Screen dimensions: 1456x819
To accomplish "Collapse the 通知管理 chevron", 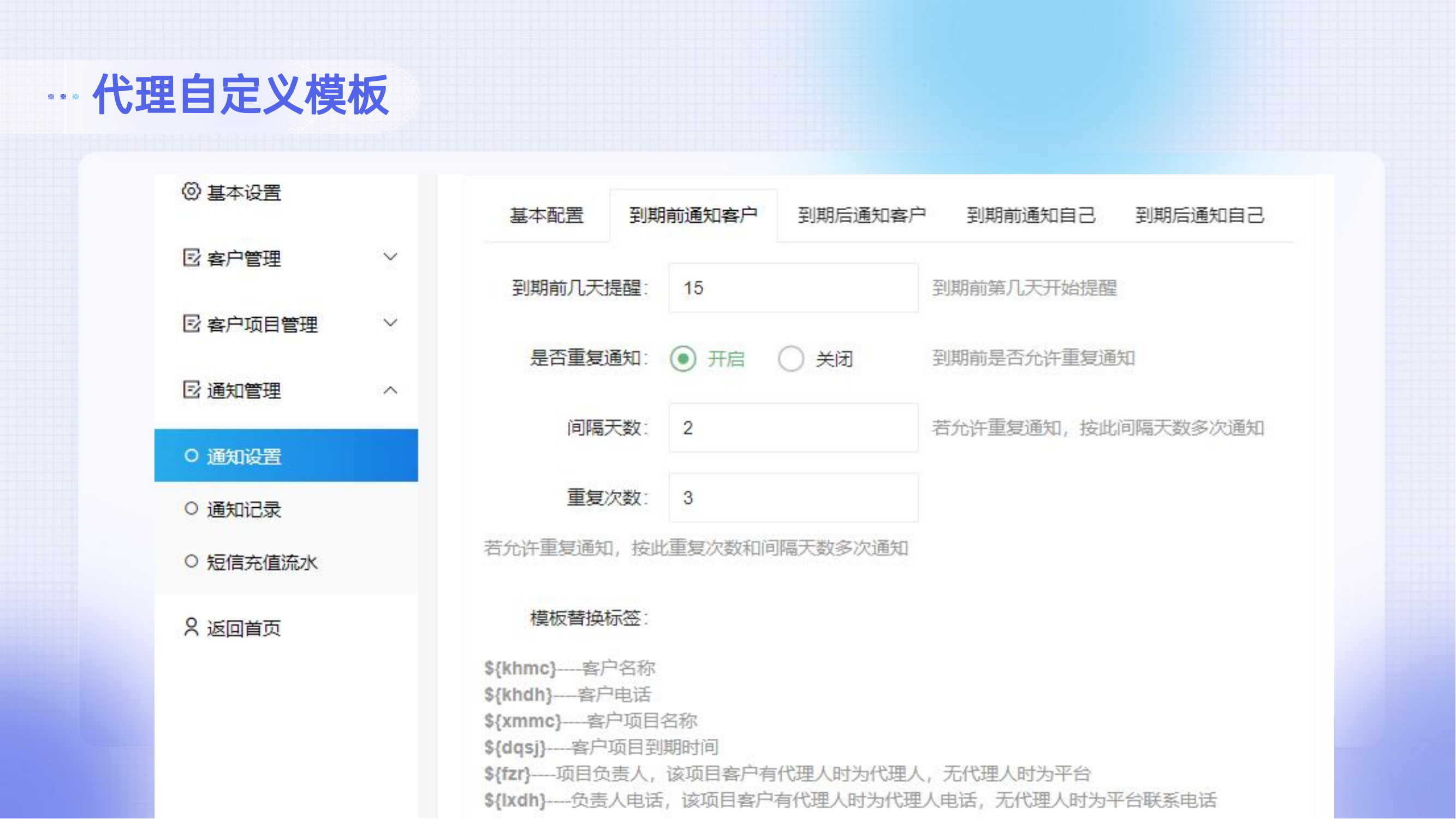I will [390, 390].
